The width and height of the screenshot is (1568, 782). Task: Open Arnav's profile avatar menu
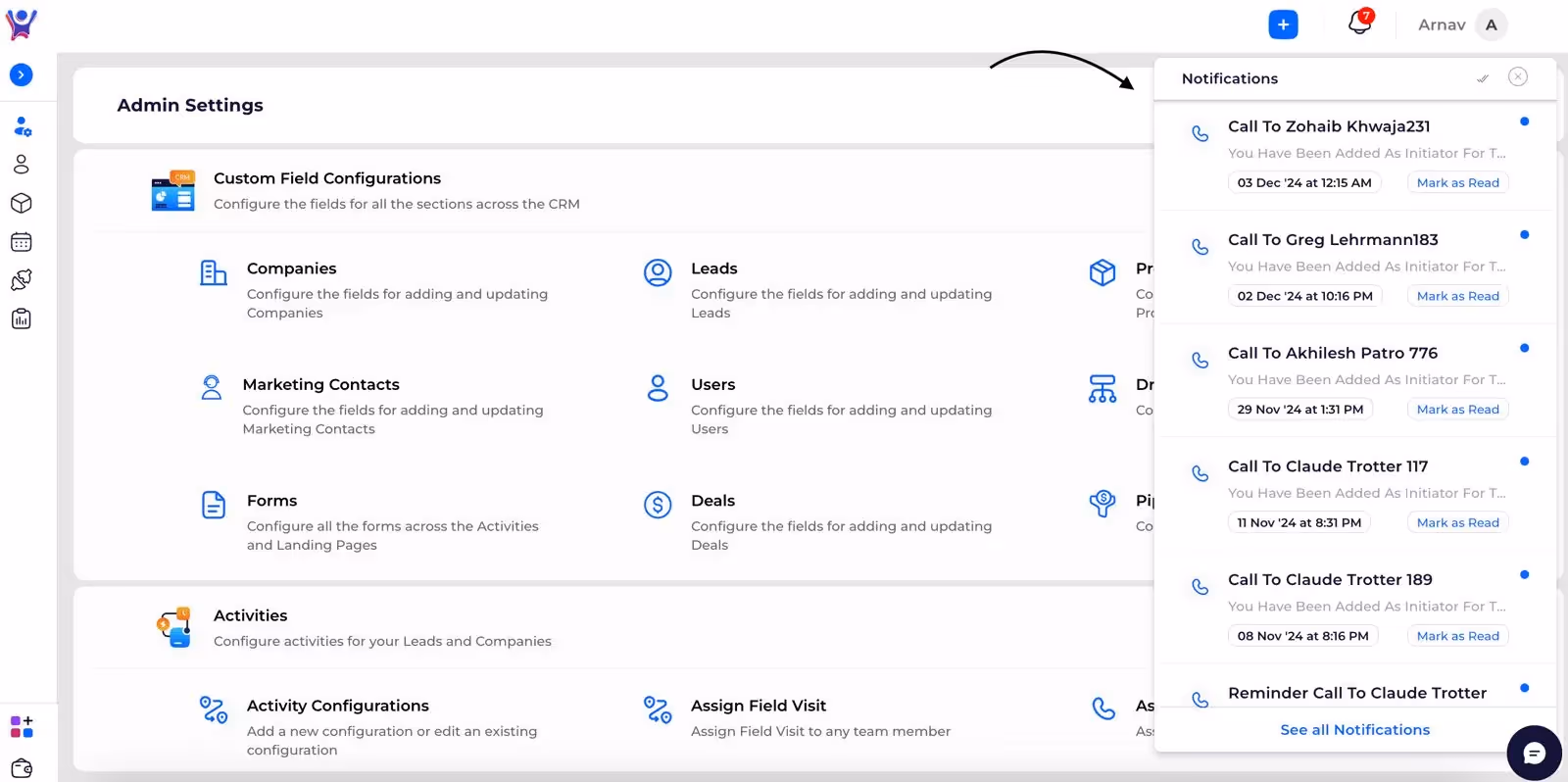pyautogui.click(x=1491, y=25)
